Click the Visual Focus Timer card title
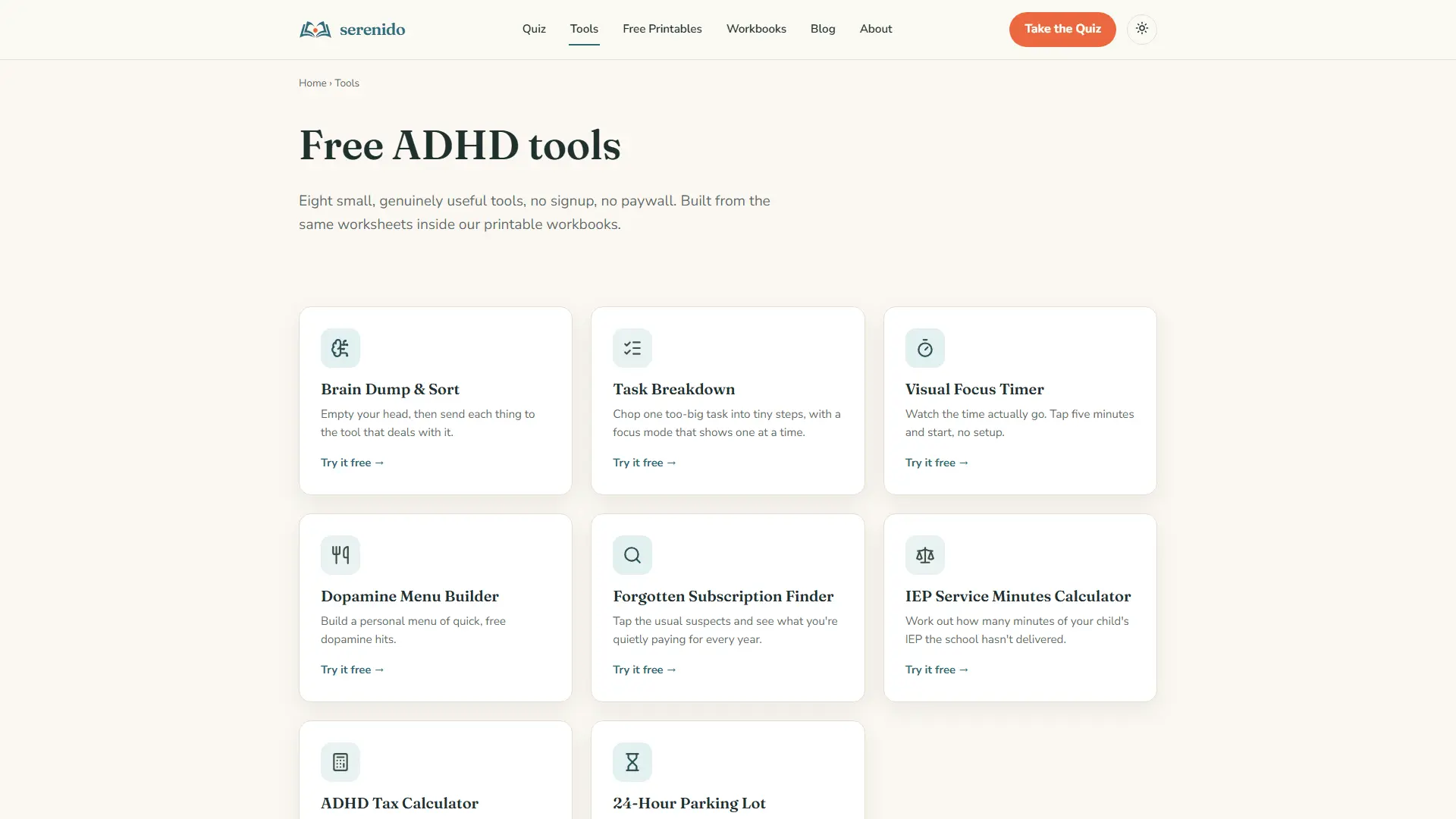This screenshot has height=819, width=1456. (974, 389)
